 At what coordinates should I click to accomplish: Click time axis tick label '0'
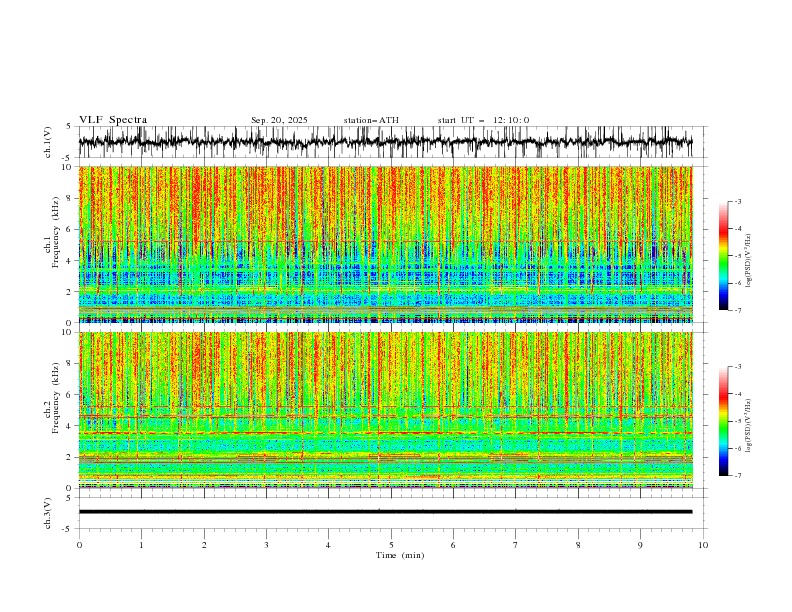point(79,545)
